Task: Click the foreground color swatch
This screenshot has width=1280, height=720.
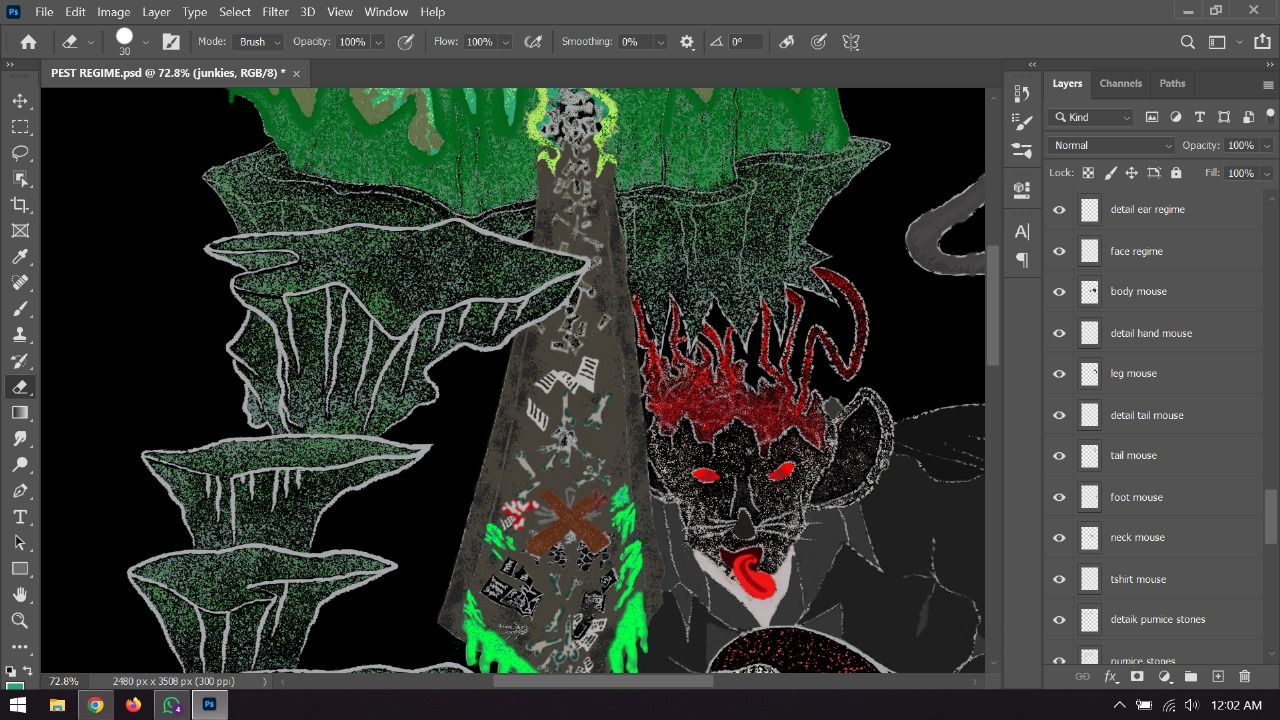Action: (16, 686)
